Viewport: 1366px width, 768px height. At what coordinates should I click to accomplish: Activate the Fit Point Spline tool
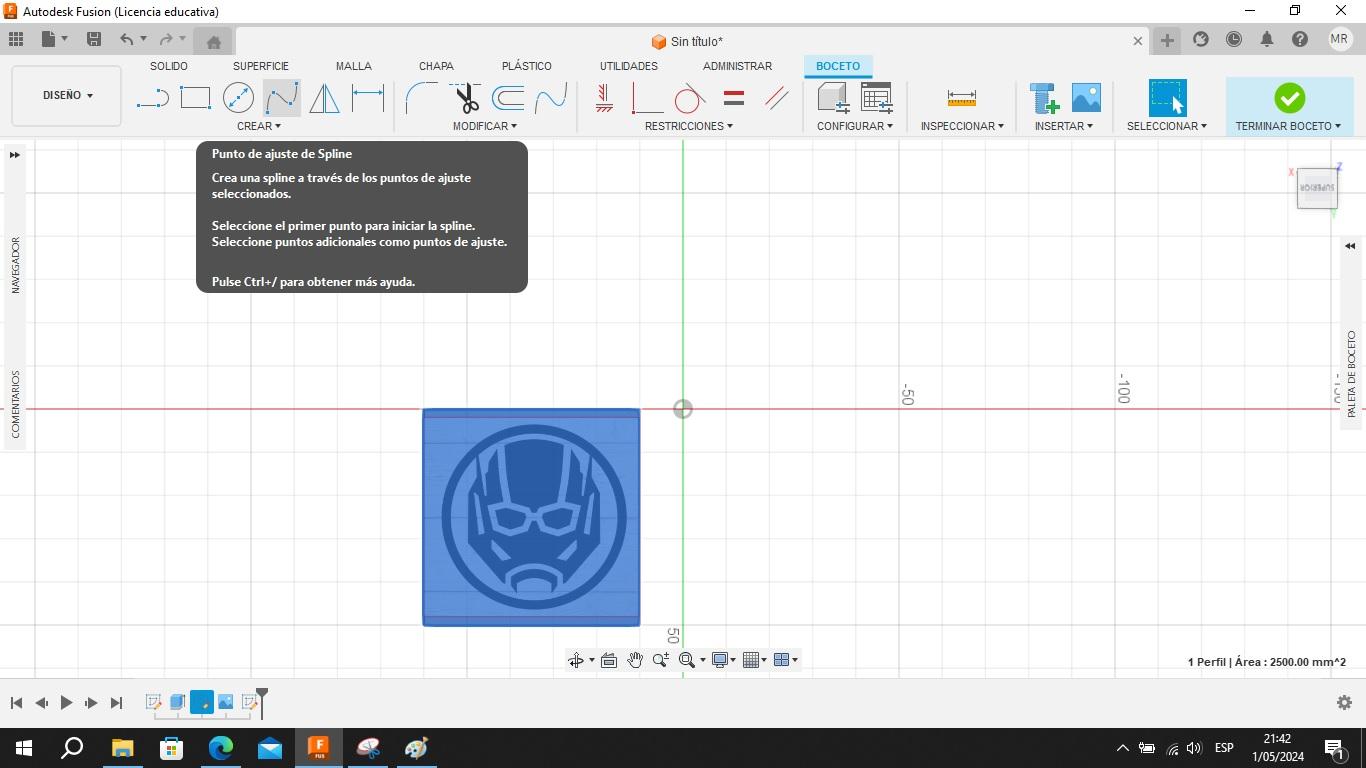click(x=281, y=98)
